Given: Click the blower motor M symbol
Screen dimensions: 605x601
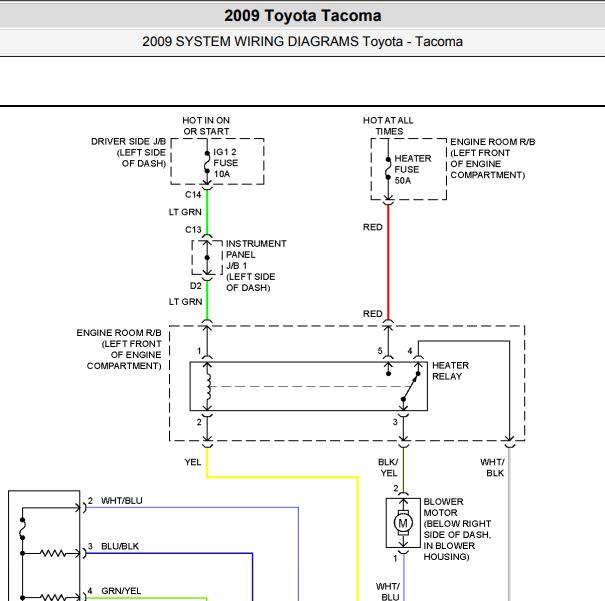Looking at the screenshot, I should pyautogui.click(x=403, y=523).
